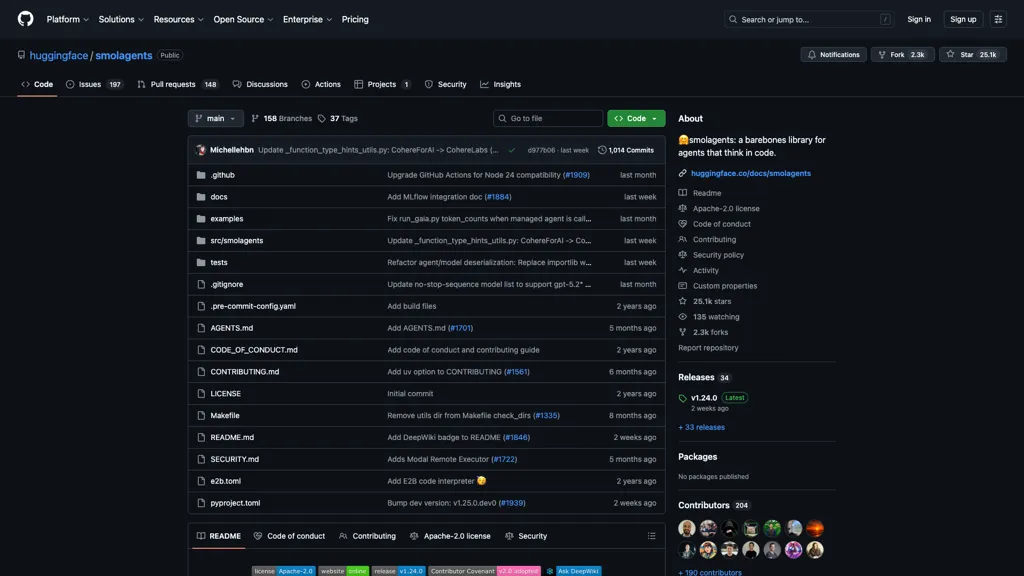
Task: Switch to the Insights tab
Action: 500,84
